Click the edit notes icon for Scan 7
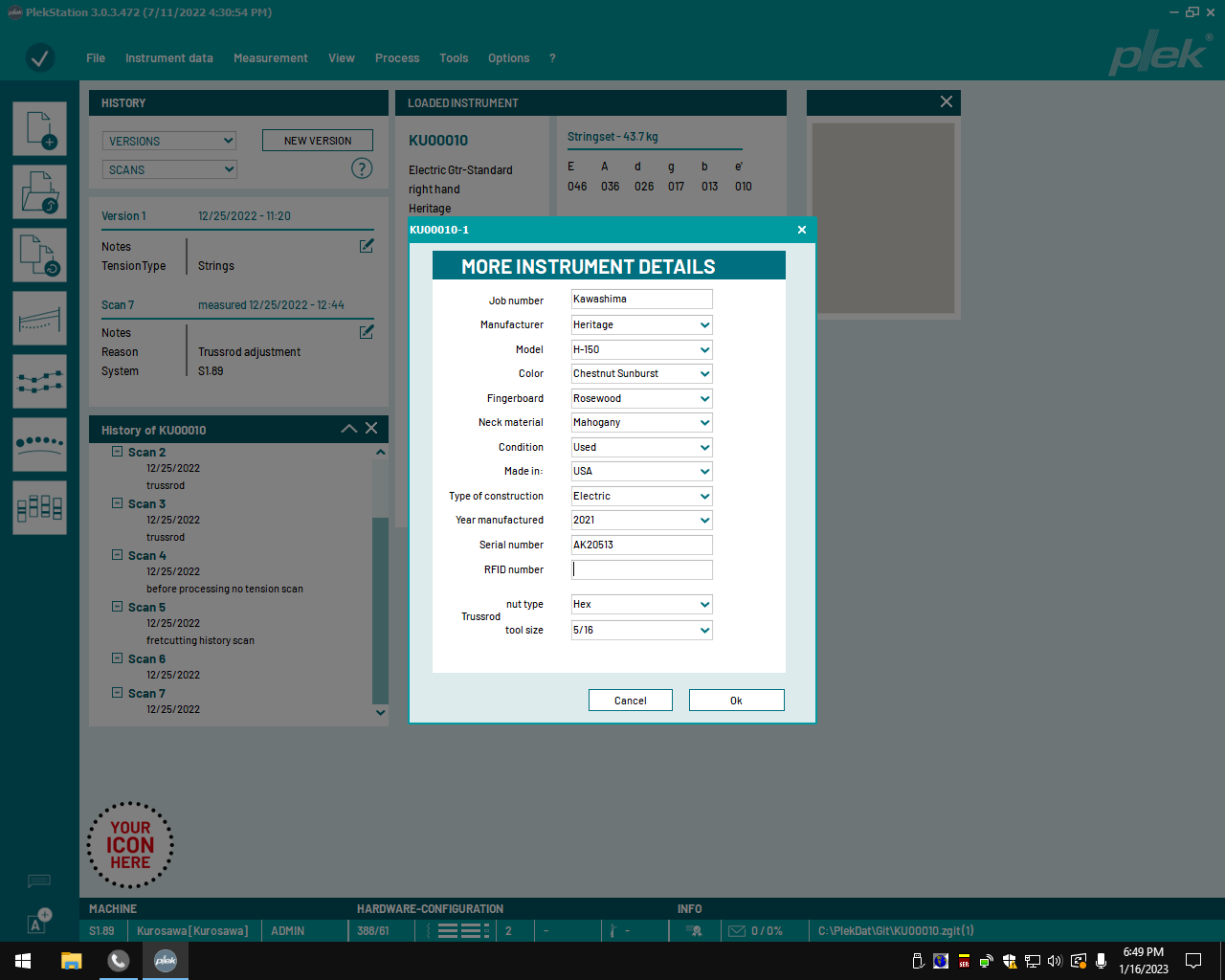This screenshot has width=1225, height=980. click(367, 332)
